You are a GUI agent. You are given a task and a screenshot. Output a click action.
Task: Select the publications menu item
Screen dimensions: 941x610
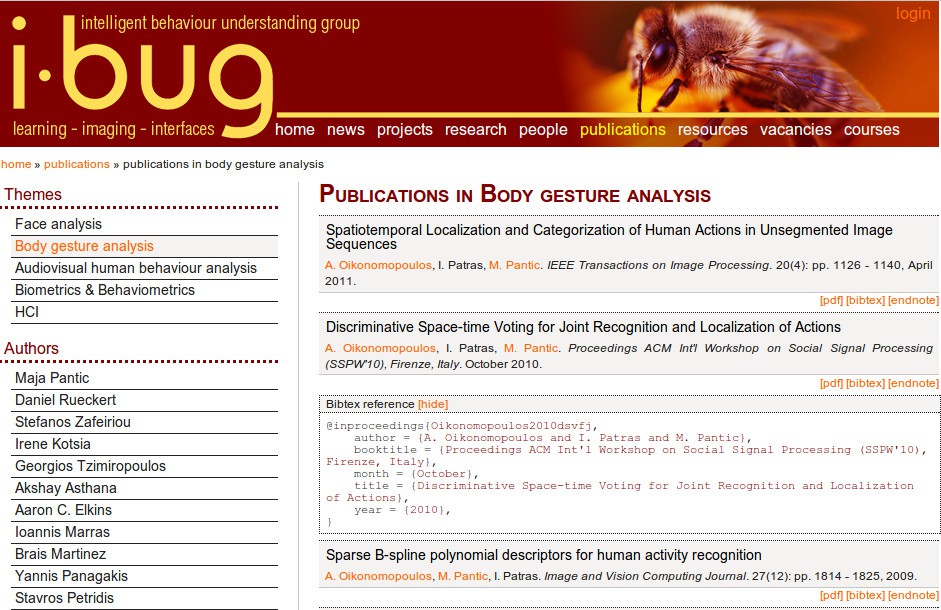coord(622,129)
